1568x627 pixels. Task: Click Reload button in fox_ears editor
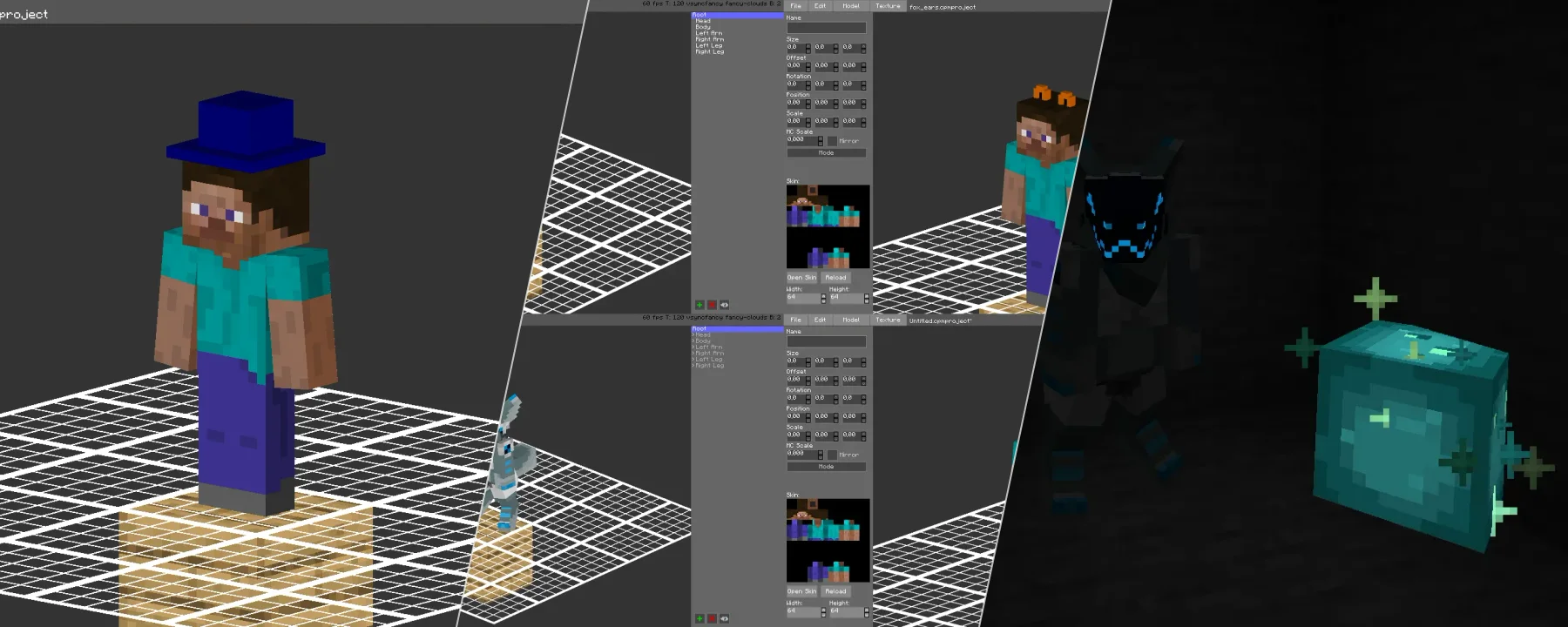(x=835, y=278)
